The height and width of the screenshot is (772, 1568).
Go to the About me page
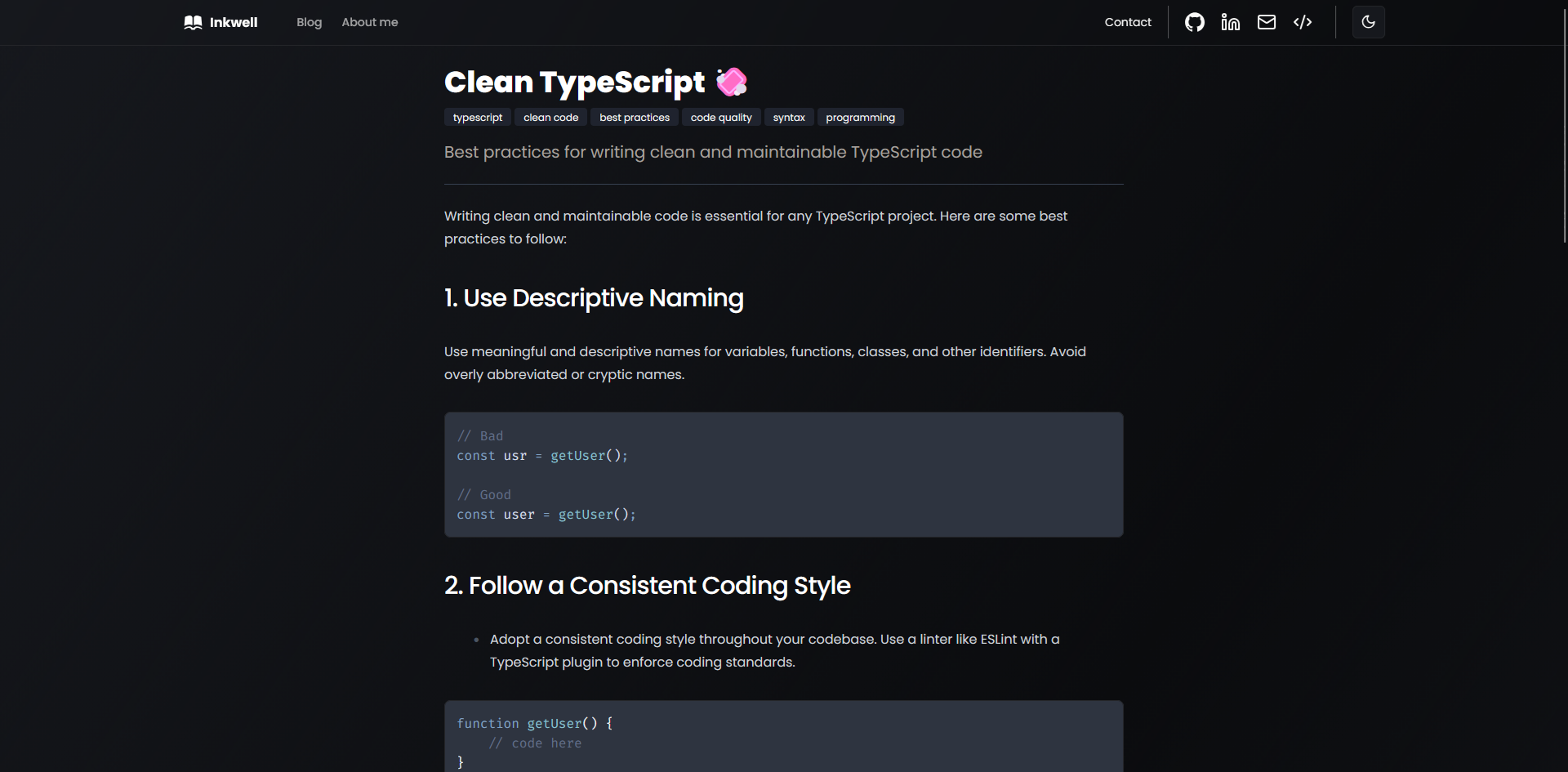[x=370, y=22]
